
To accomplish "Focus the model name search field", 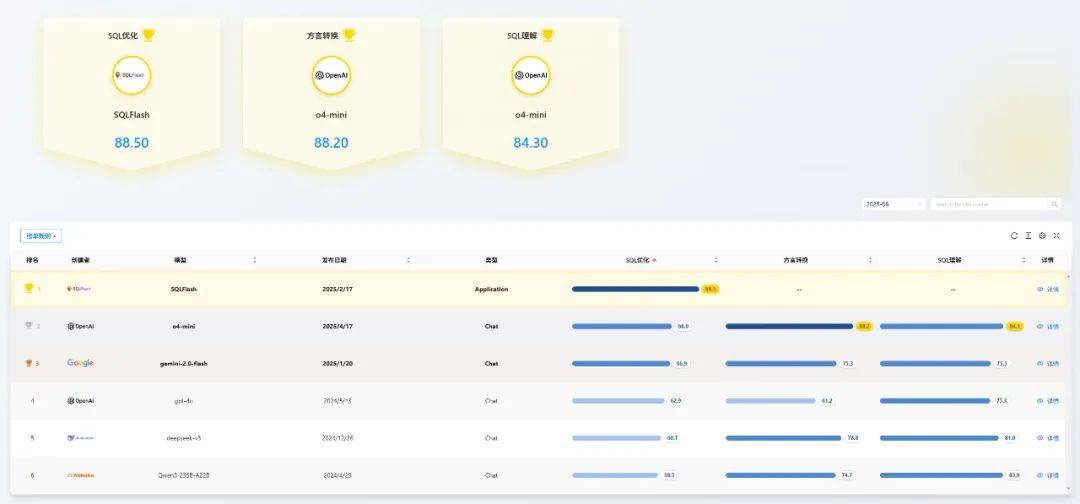I will point(990,204).
